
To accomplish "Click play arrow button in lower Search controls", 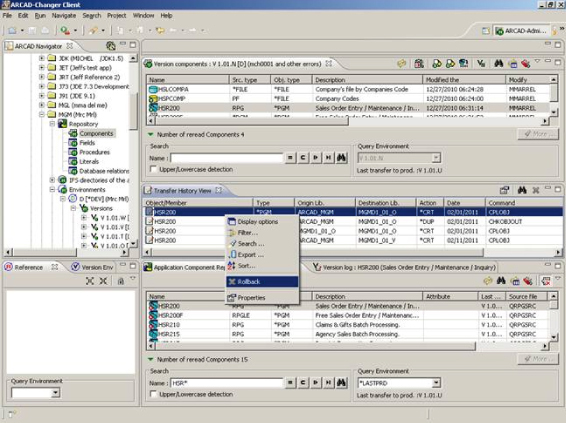I will [x=316, y=383].
